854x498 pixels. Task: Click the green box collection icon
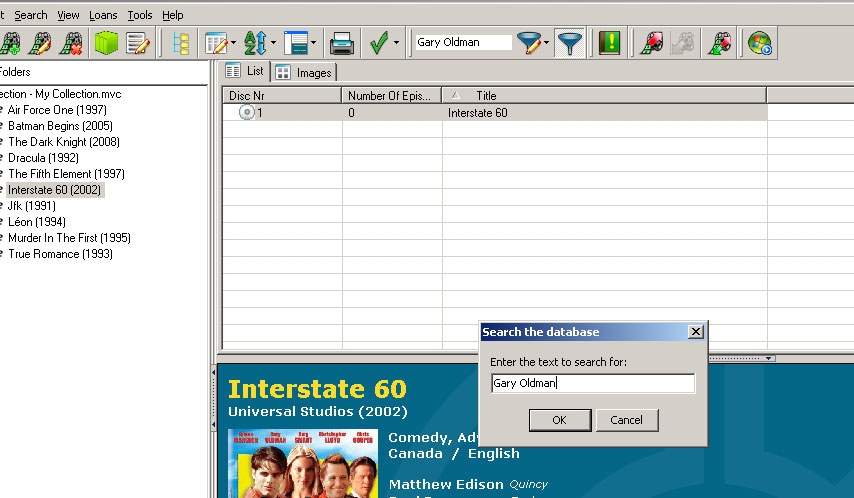106,43
